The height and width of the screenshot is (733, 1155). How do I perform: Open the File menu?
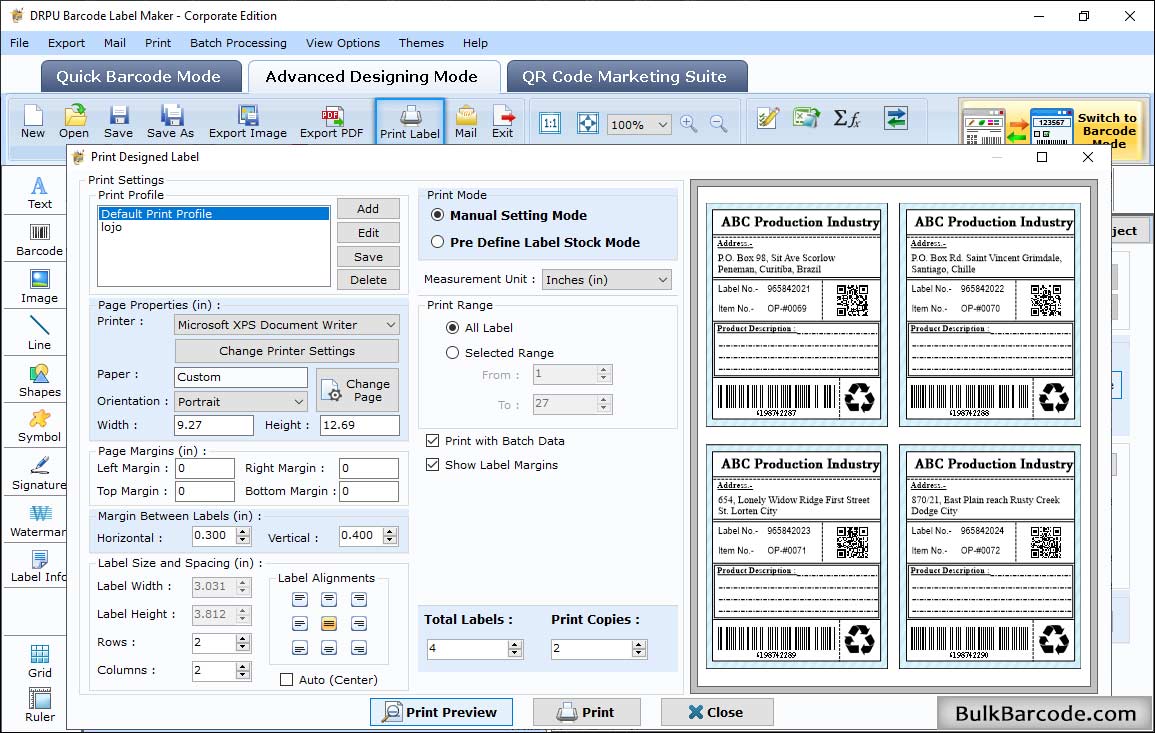coord(20,43)
